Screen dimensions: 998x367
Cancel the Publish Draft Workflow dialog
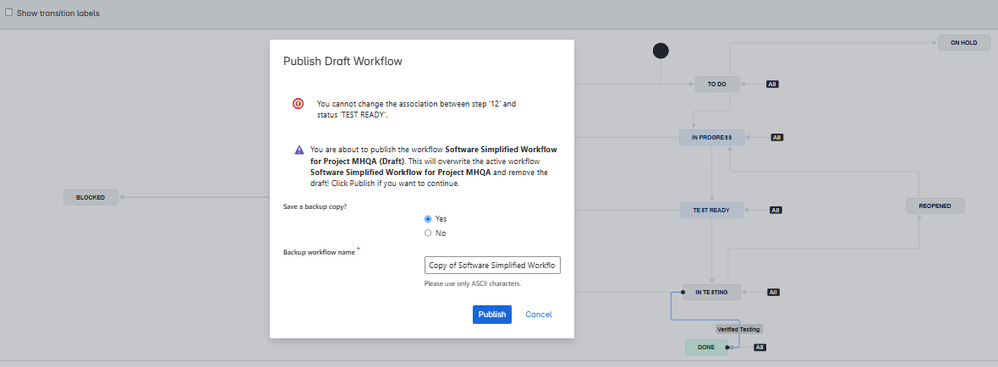tap(538, 314)
